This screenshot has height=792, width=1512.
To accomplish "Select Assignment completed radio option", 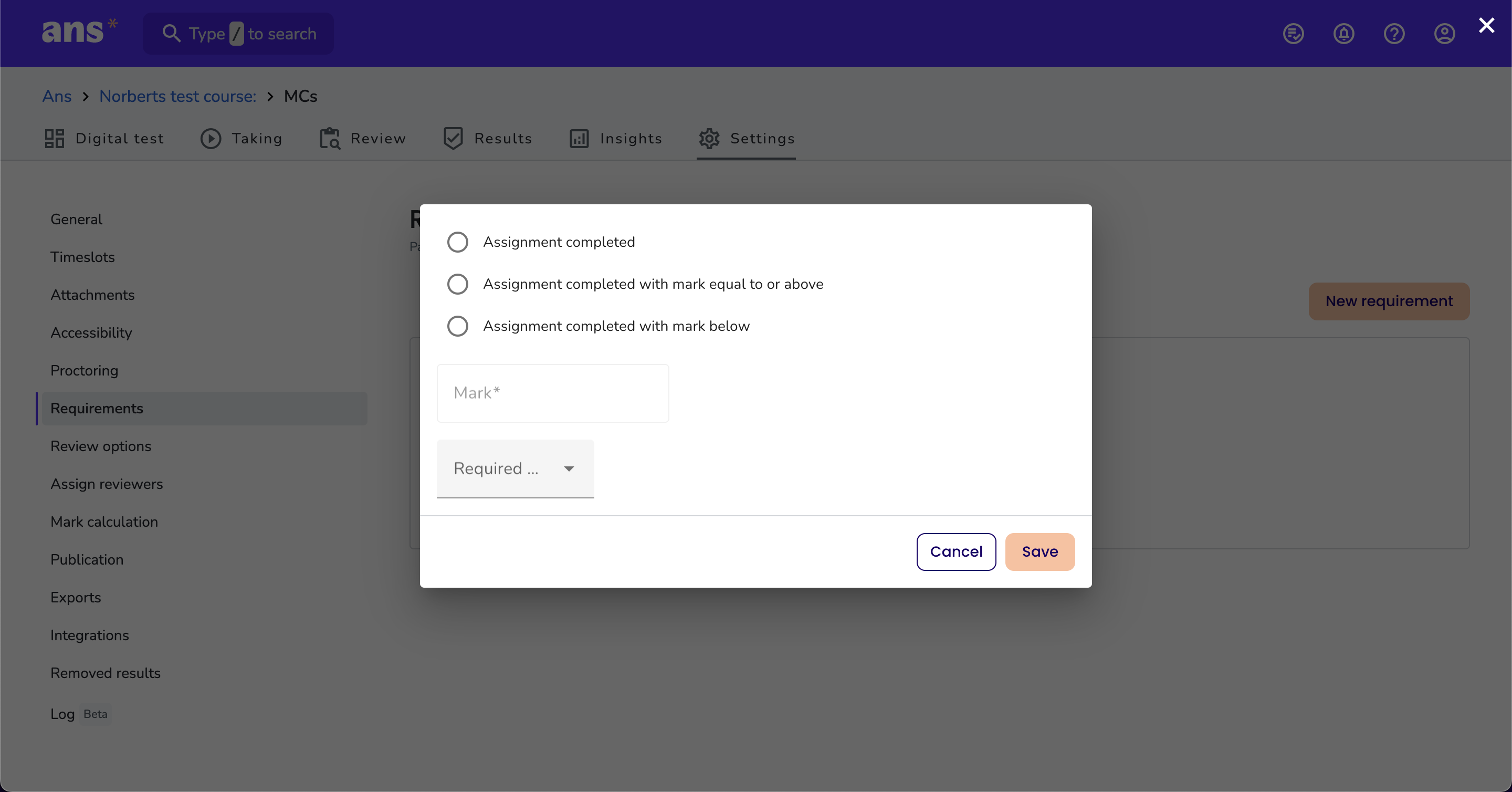I will [458, 242].
